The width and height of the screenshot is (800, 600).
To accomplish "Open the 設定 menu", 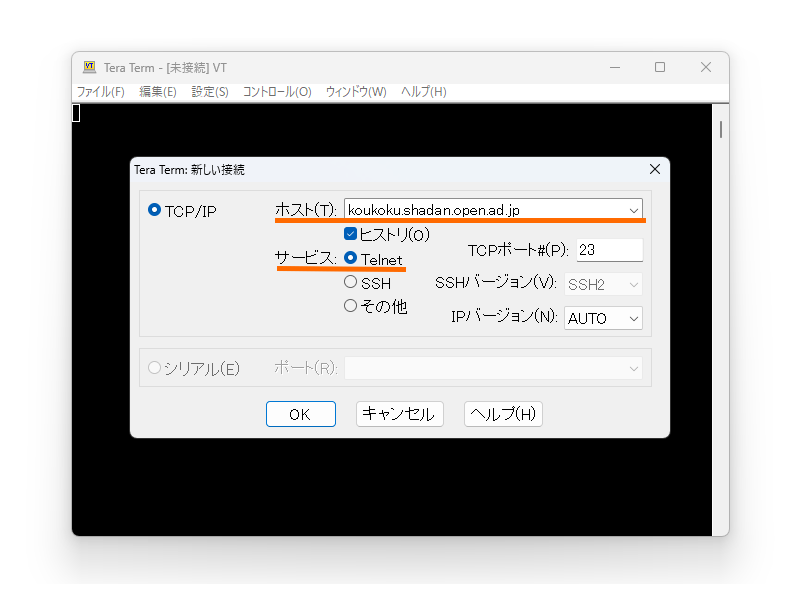I will pyautogui.click(x=208, y=90).
